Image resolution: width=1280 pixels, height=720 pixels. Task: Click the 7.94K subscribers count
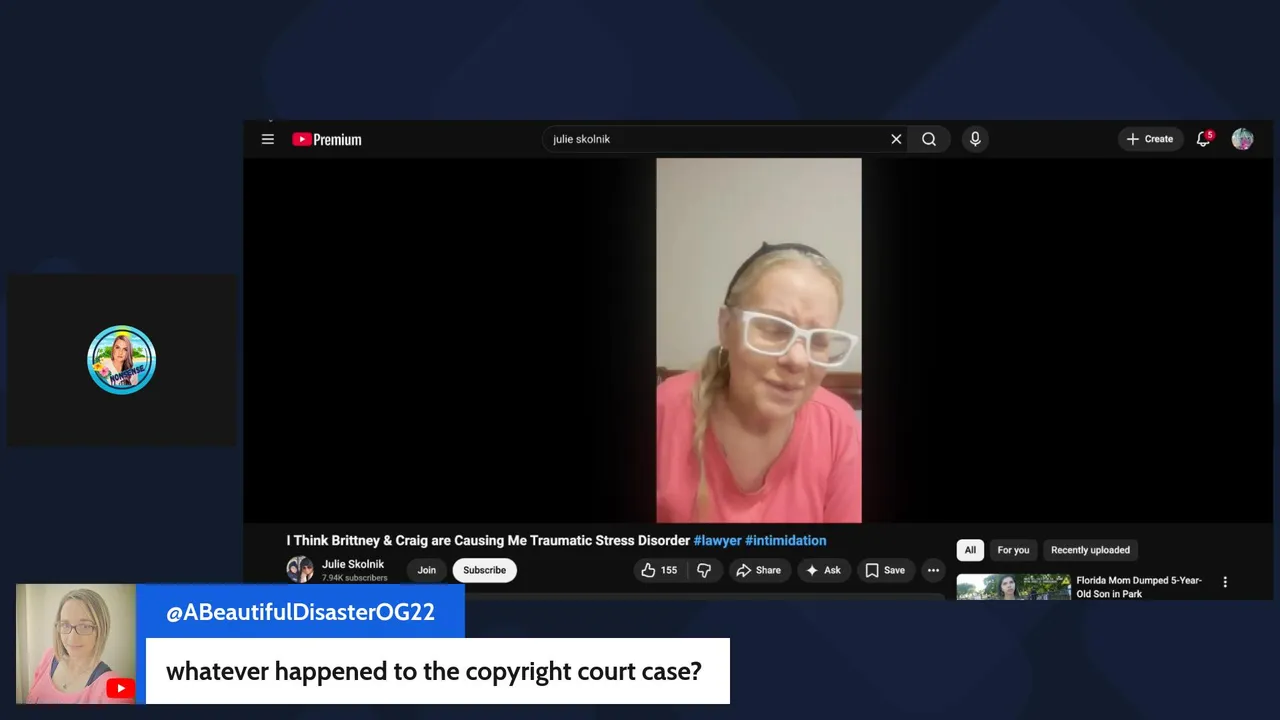tap(354, 578)
